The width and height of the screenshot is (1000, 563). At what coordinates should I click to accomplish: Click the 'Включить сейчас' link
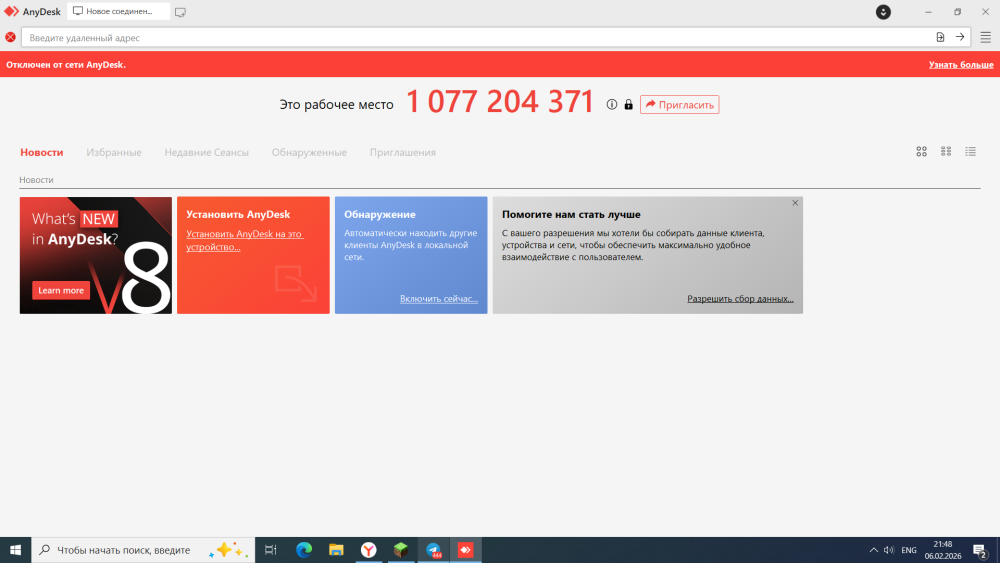(439, 298)
